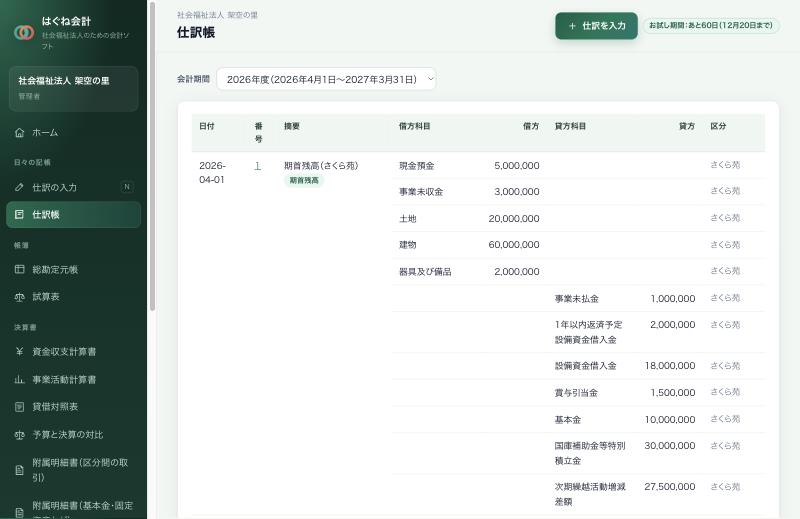
Task: Click the document icon for 附属明細書(区分間の取引)
Action: pyautogui.click(x=19, y=470)
